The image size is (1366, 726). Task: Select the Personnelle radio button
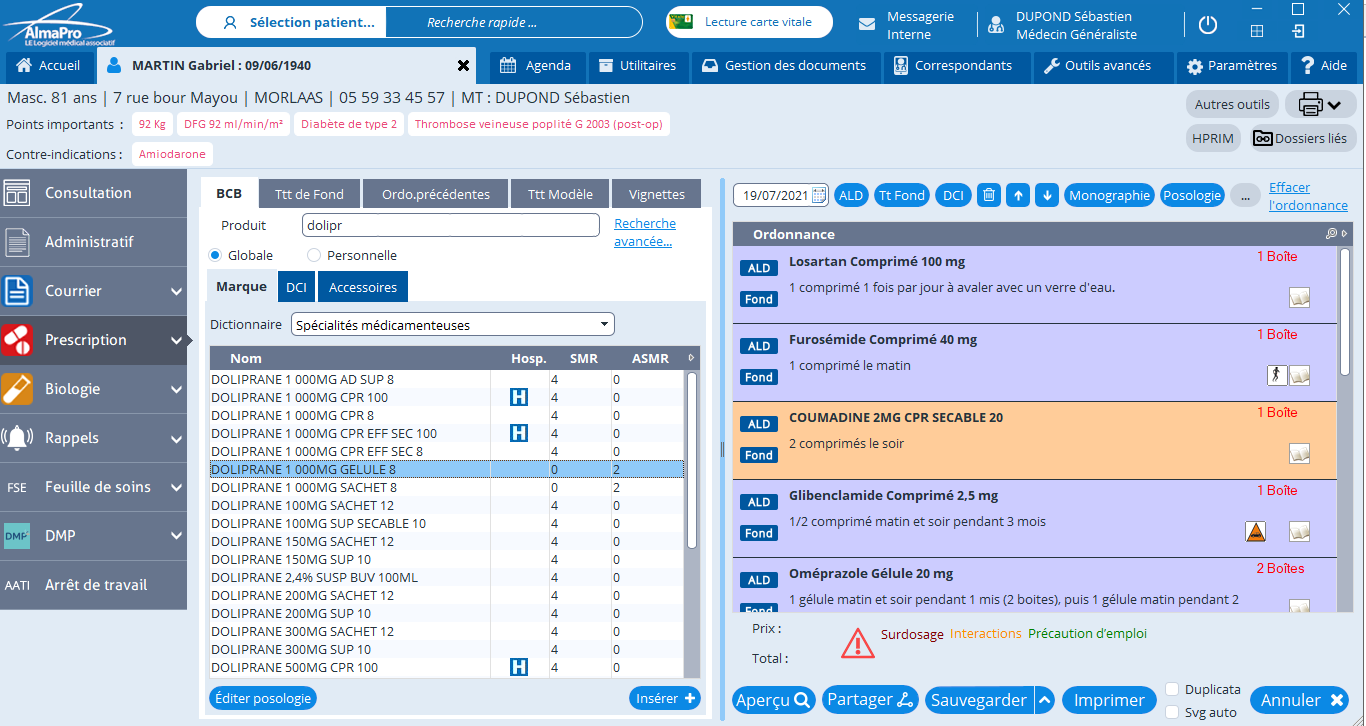point(314,256)
